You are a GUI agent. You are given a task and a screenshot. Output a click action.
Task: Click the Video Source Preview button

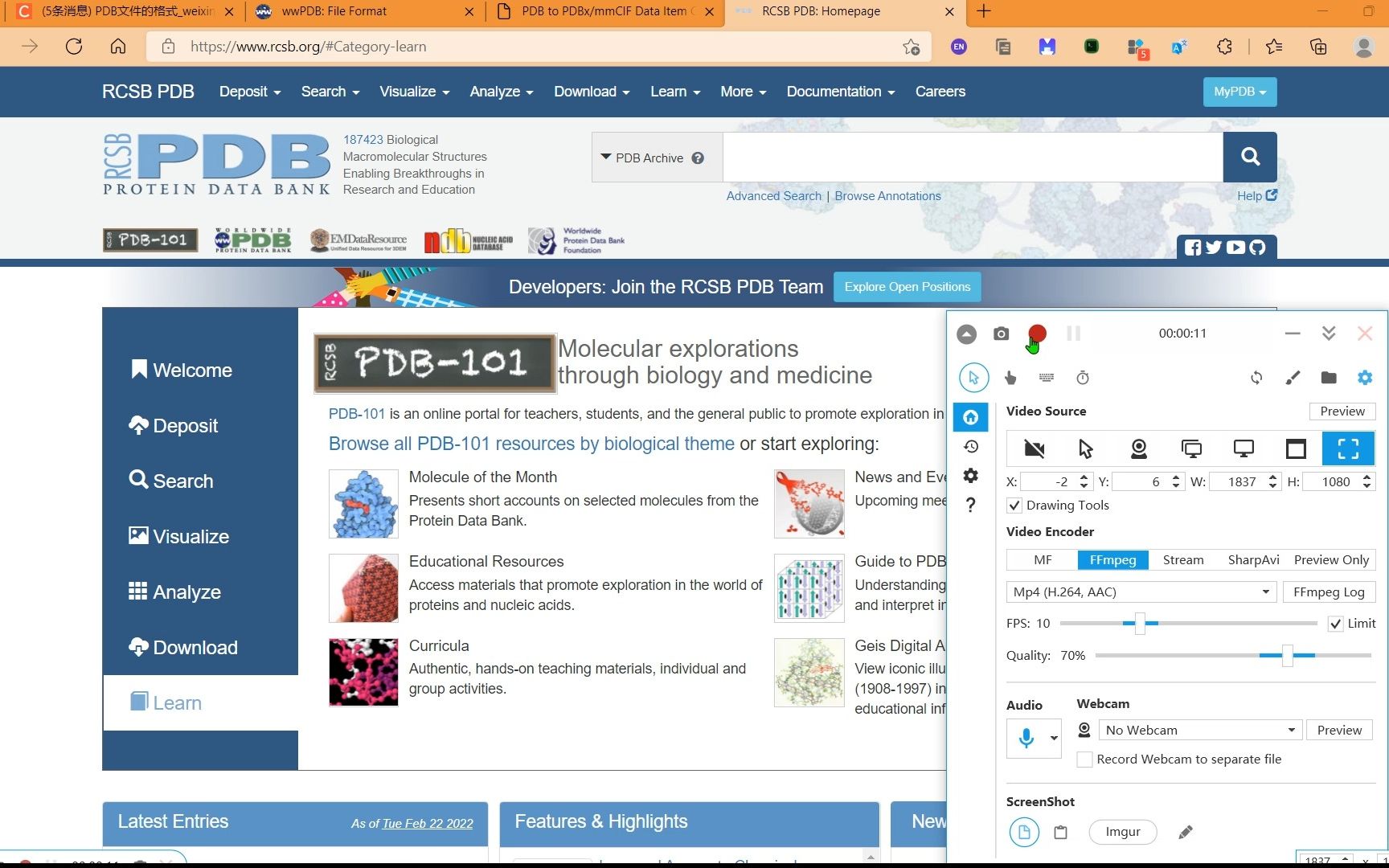coord(1342,411)
